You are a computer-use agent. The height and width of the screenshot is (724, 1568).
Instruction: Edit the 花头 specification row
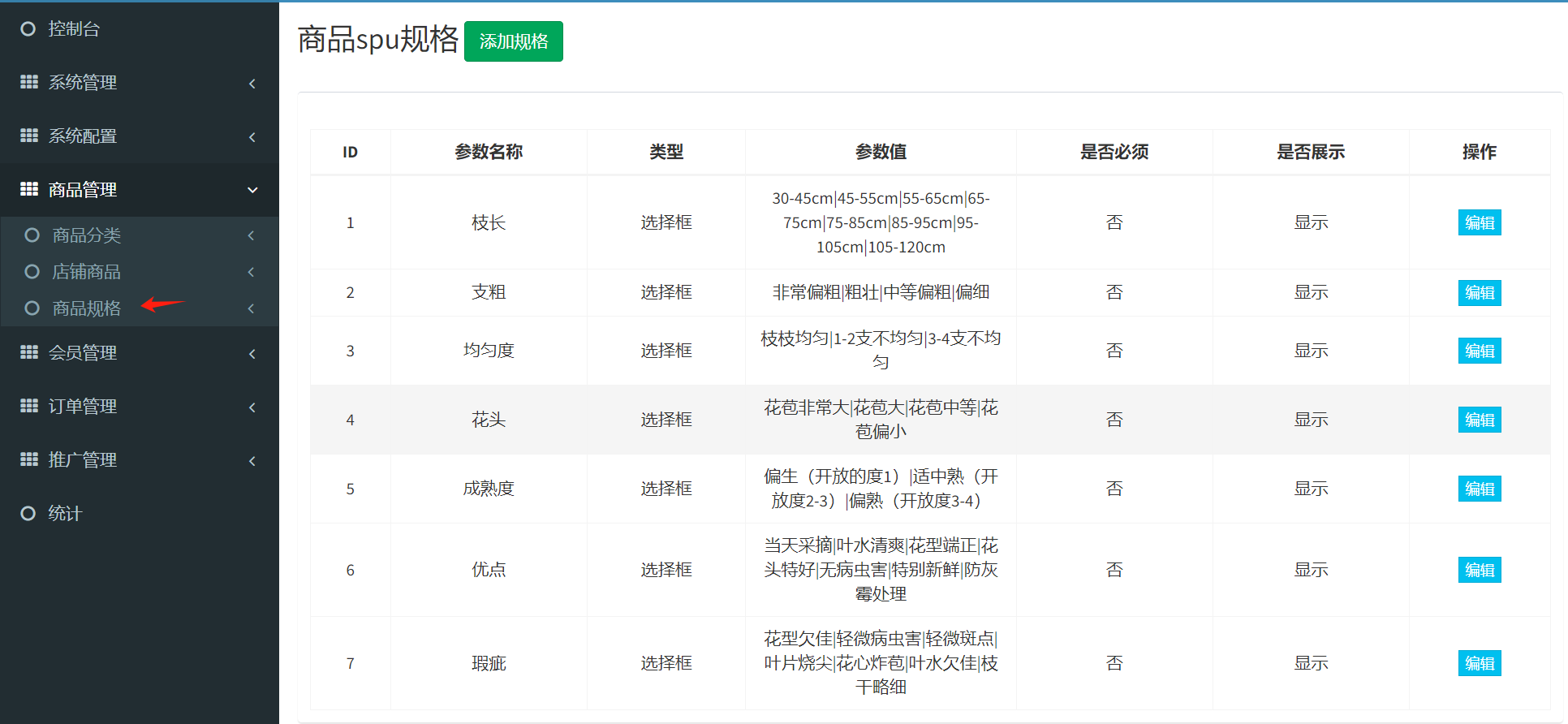click(x=1479, y=420)
